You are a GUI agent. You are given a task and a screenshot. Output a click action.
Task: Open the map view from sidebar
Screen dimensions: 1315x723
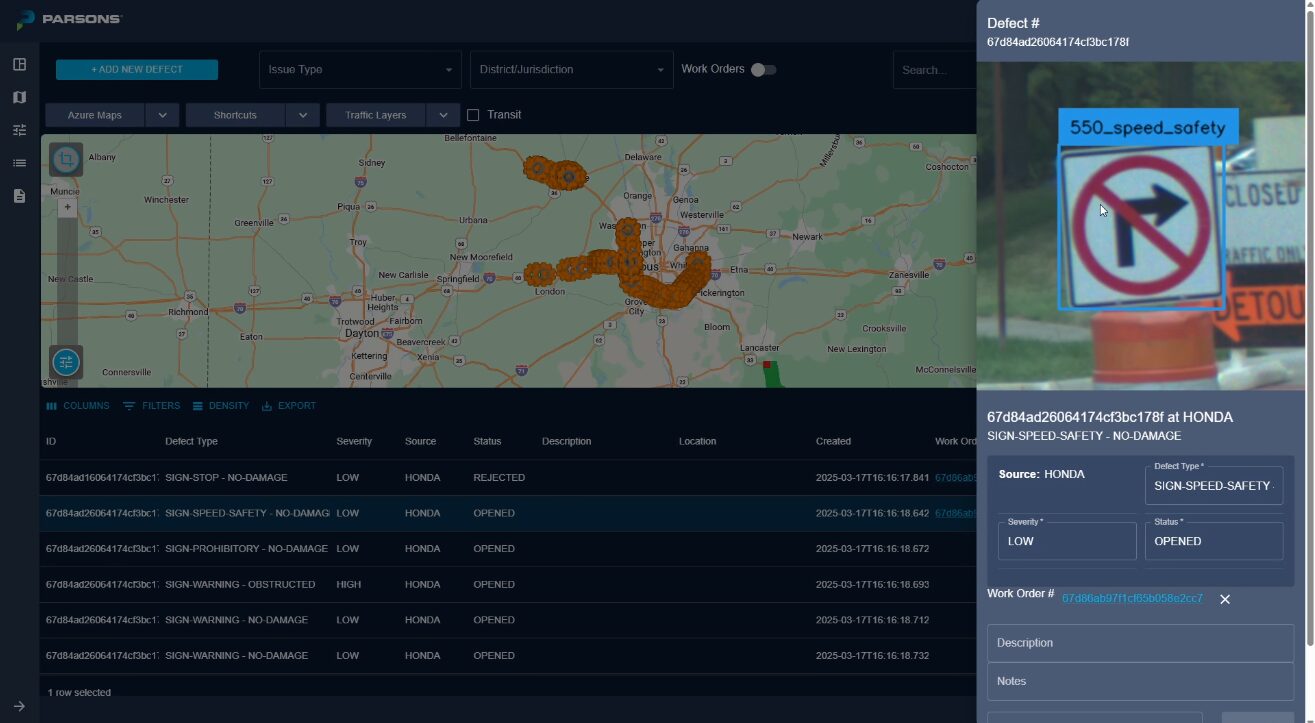tap(19, 98)
